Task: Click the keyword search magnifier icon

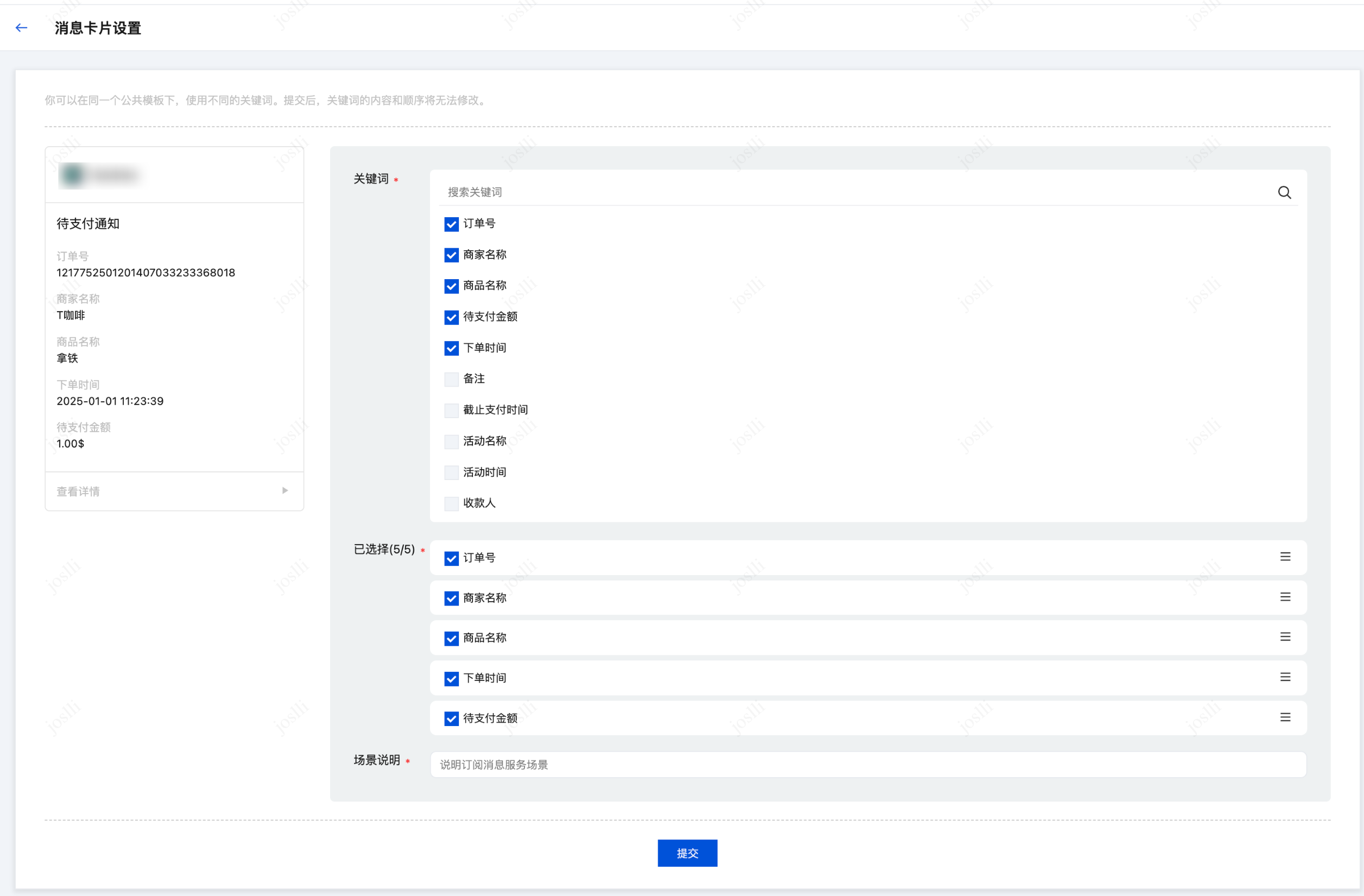Action: [x=1284, y=193]
